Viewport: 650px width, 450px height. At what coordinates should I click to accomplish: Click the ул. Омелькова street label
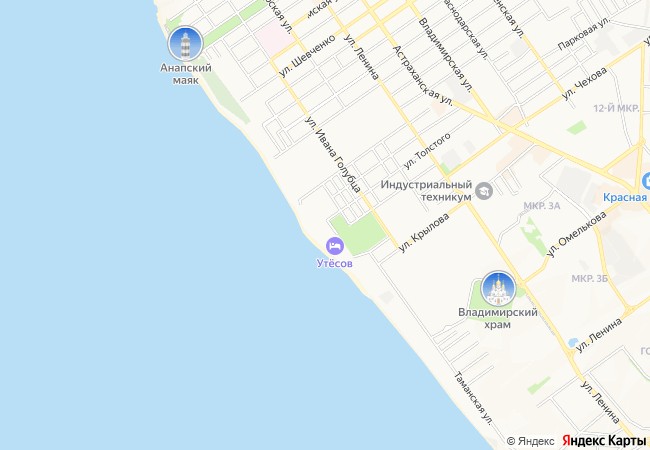click(576, 235)
